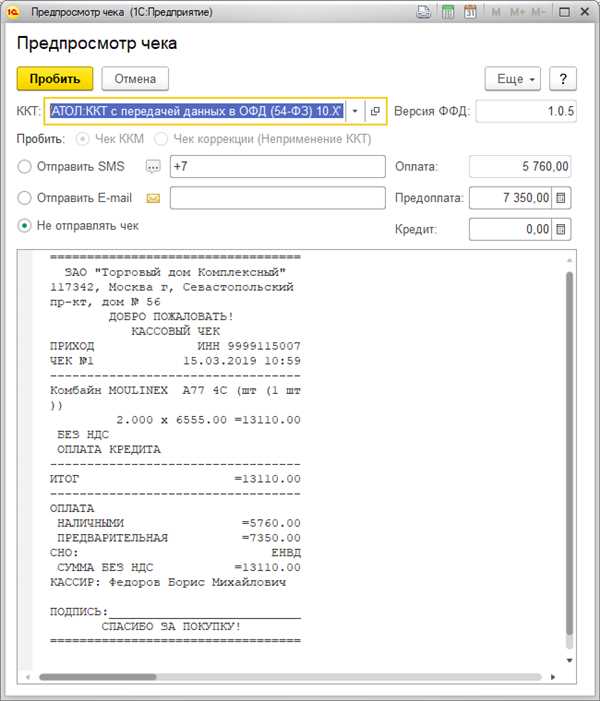Click the Версия ФФД field 1.0.5

526,111
